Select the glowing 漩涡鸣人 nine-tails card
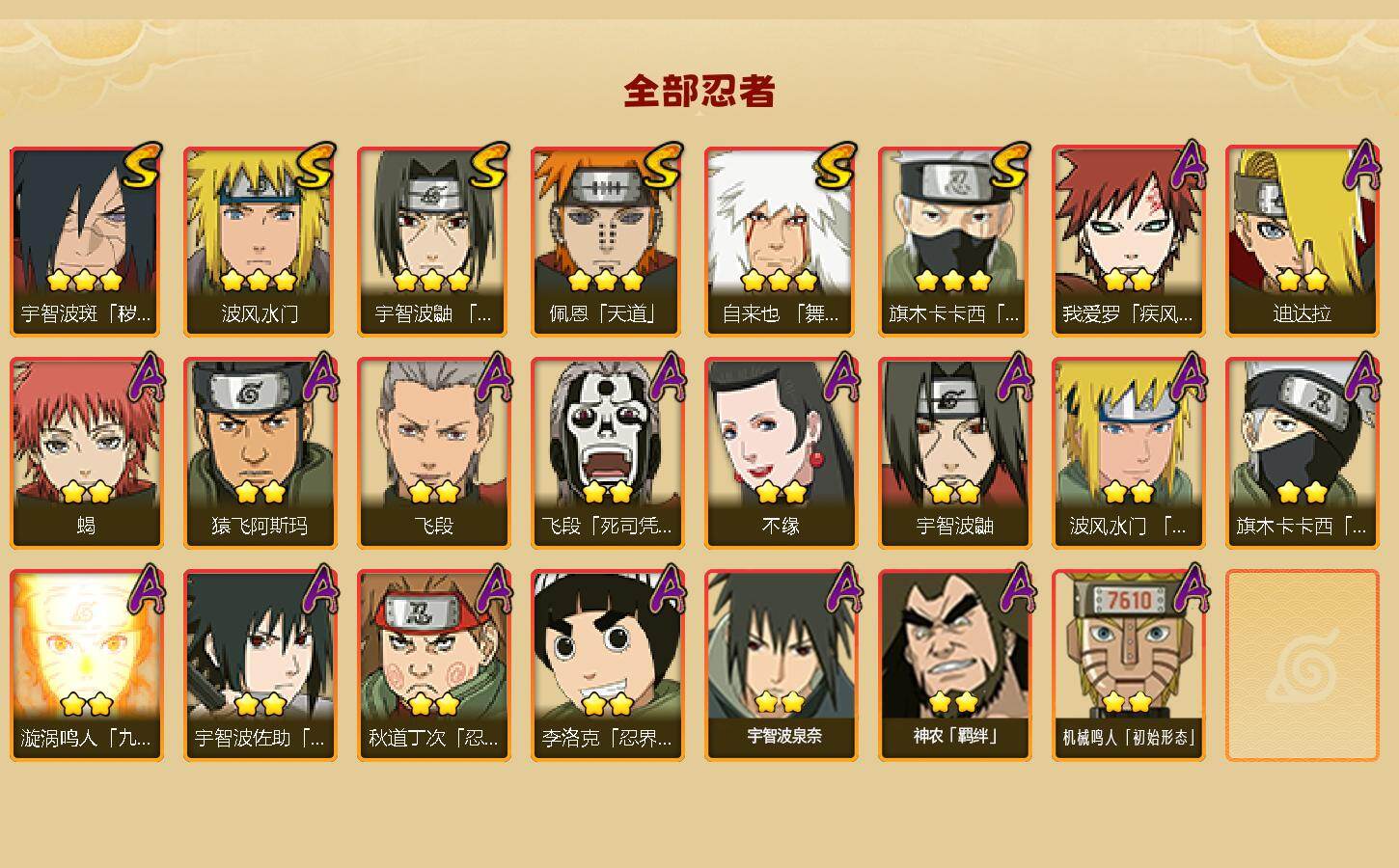The width and height of the screenshot is (1399, 868). point(86,665)
